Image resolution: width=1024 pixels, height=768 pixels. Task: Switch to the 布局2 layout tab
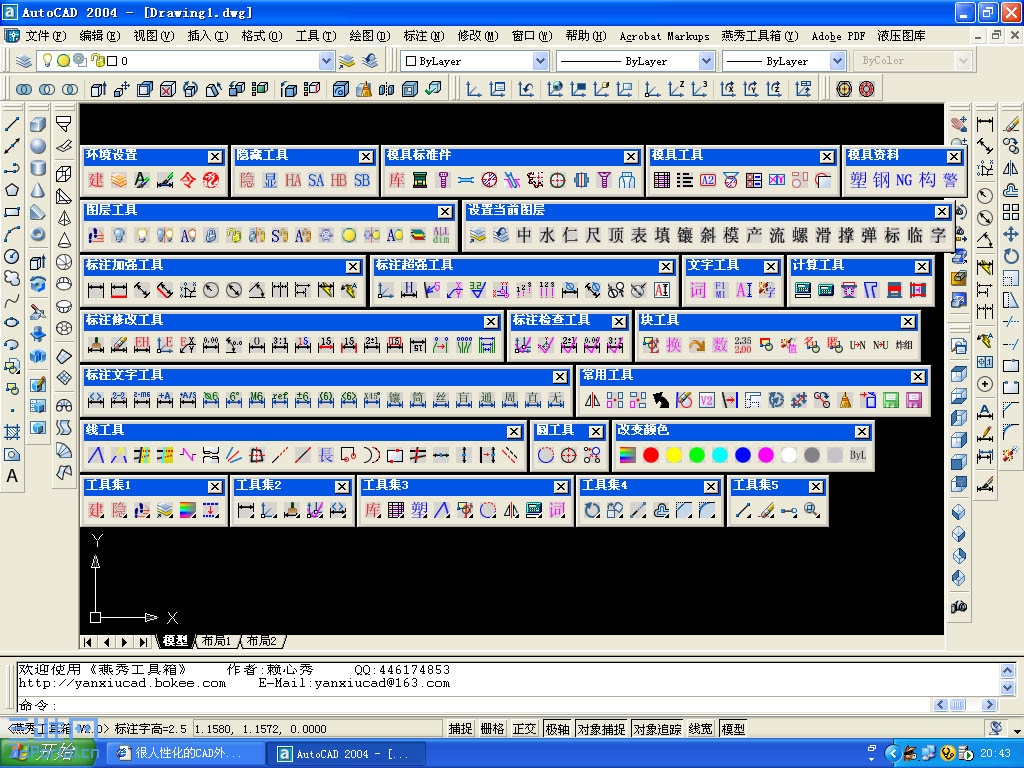261,641
